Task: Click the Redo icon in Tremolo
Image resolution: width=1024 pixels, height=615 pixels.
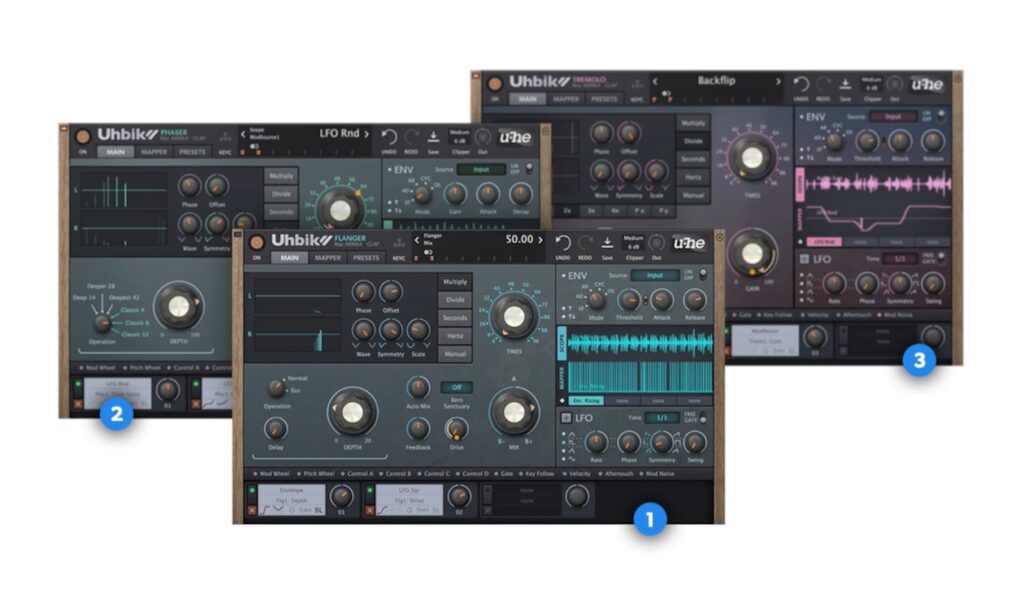Action: click(x=825, y=84)
